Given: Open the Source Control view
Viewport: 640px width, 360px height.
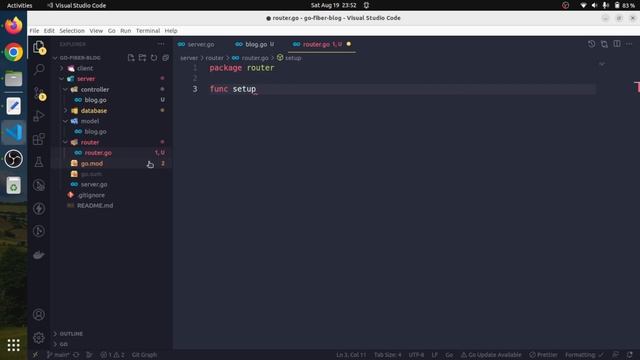Looking at the screenshot, I should (x=39, y=93).
